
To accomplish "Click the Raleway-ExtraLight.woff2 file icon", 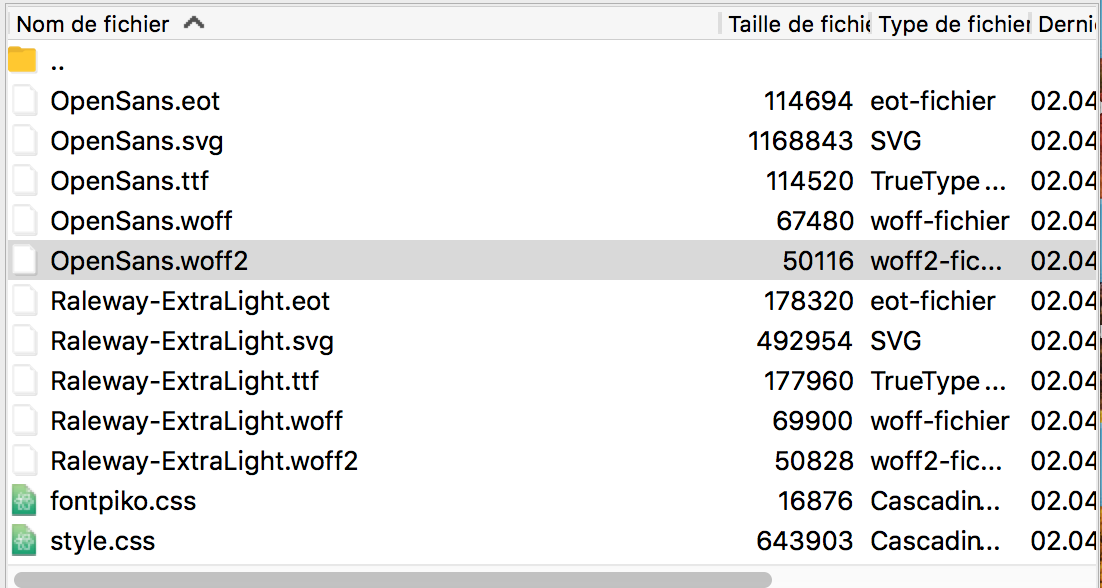I will coord(23,461).
